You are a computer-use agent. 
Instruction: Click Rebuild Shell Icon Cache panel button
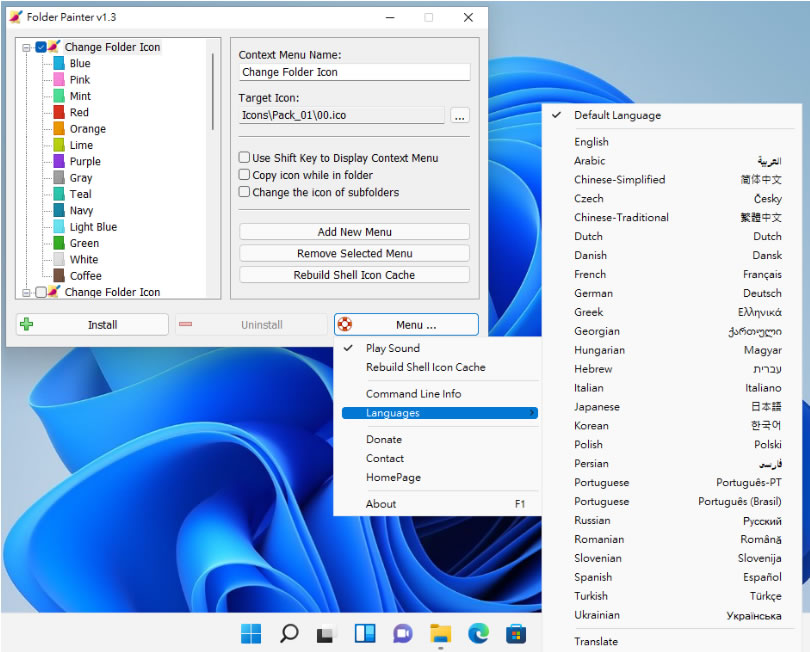354,275
